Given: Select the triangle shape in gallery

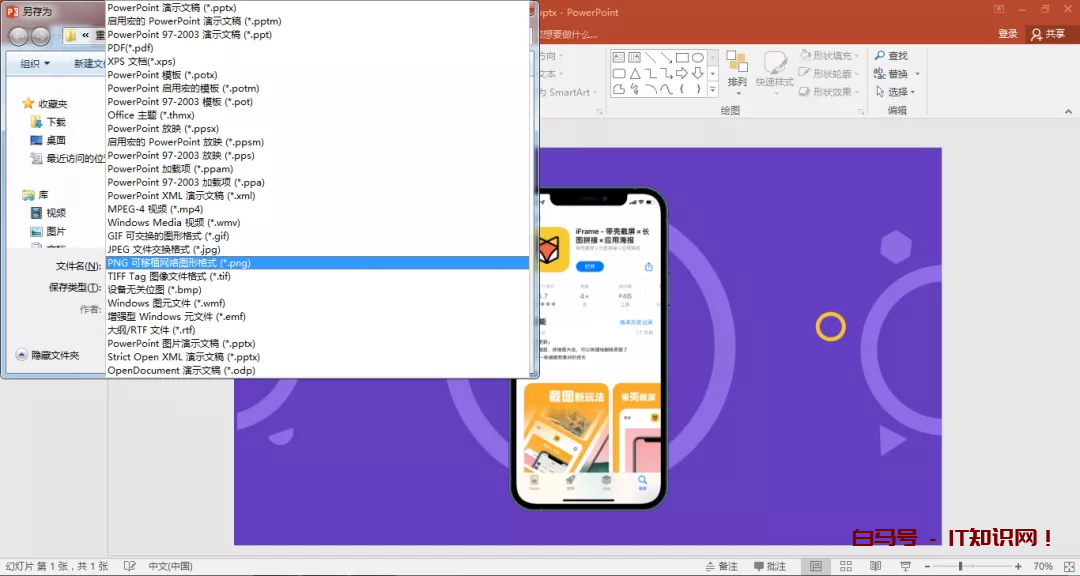Looking at the screenshot, I should tap(634, 74).
